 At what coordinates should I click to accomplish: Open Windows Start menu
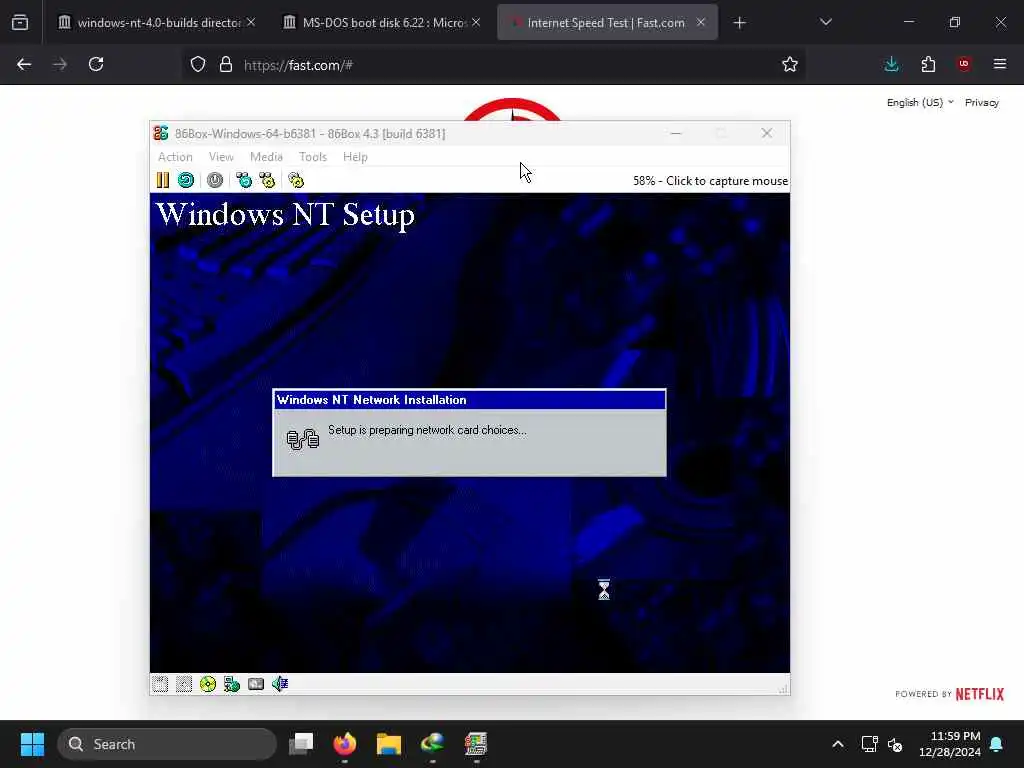(33, 744)
